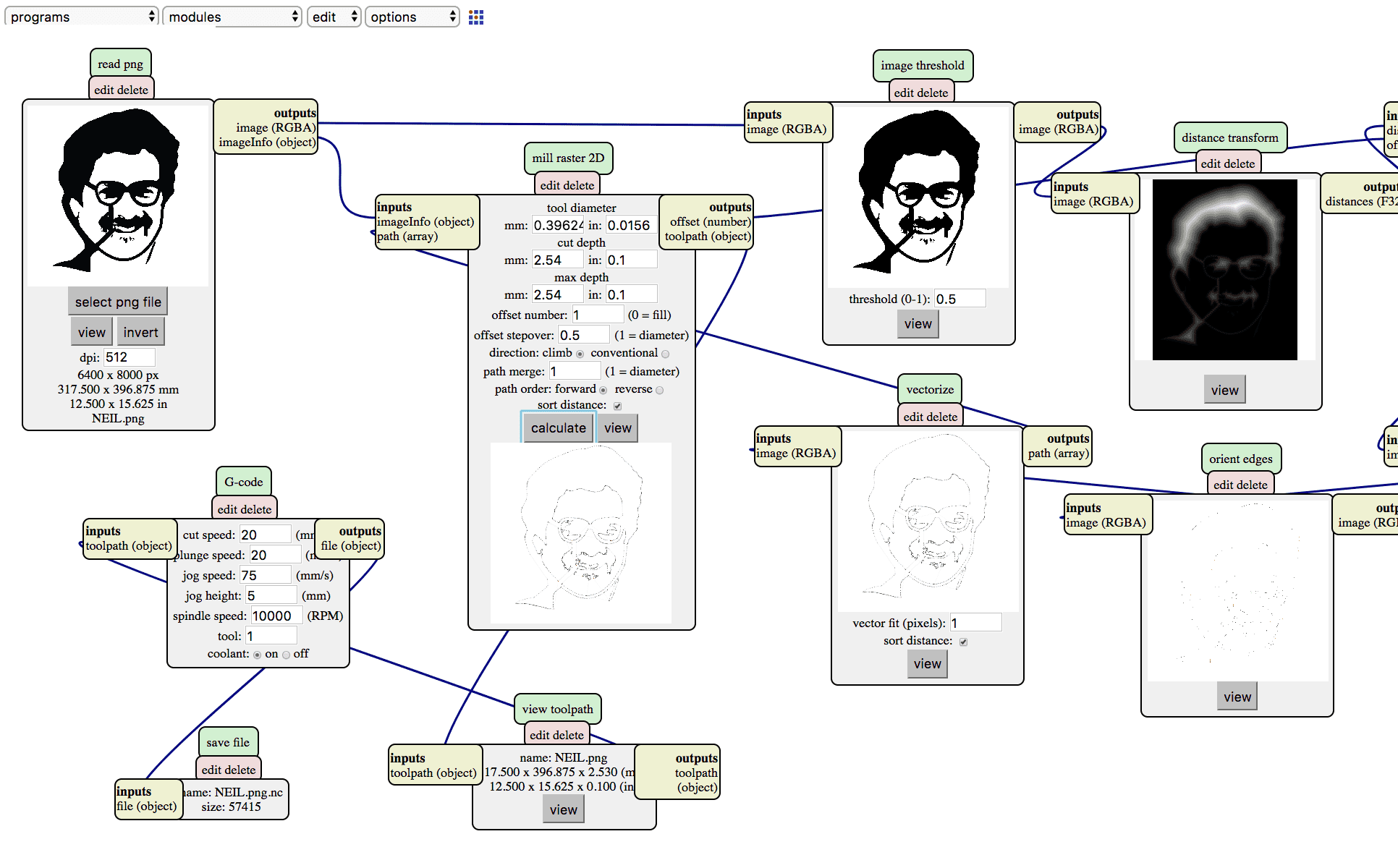Click the threshold (0-1) input field
1398x868 pixels.
pyautogui.click(x=959, y=299)
